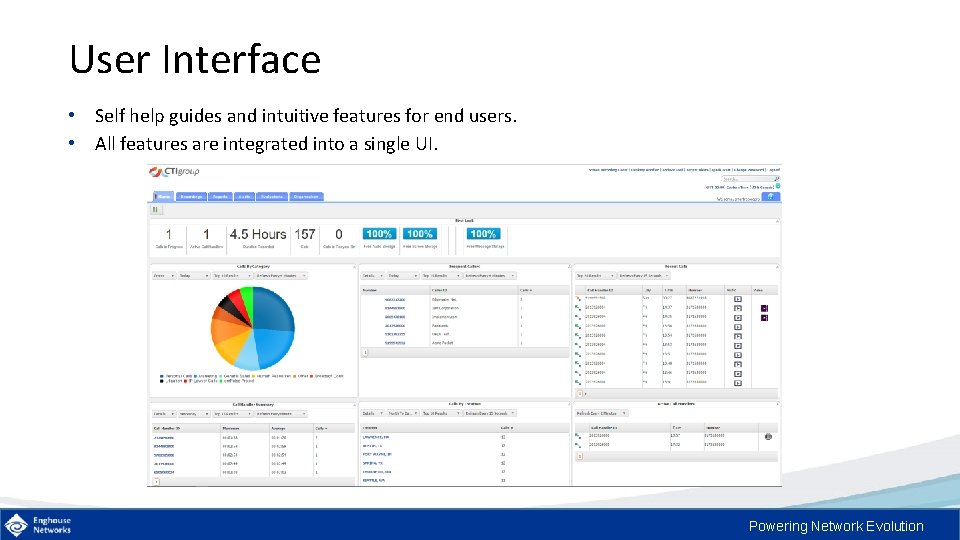This screenshot has height=540, width=960.
Task: Click the green status icon beside the search links
Action: pos(778,186)
